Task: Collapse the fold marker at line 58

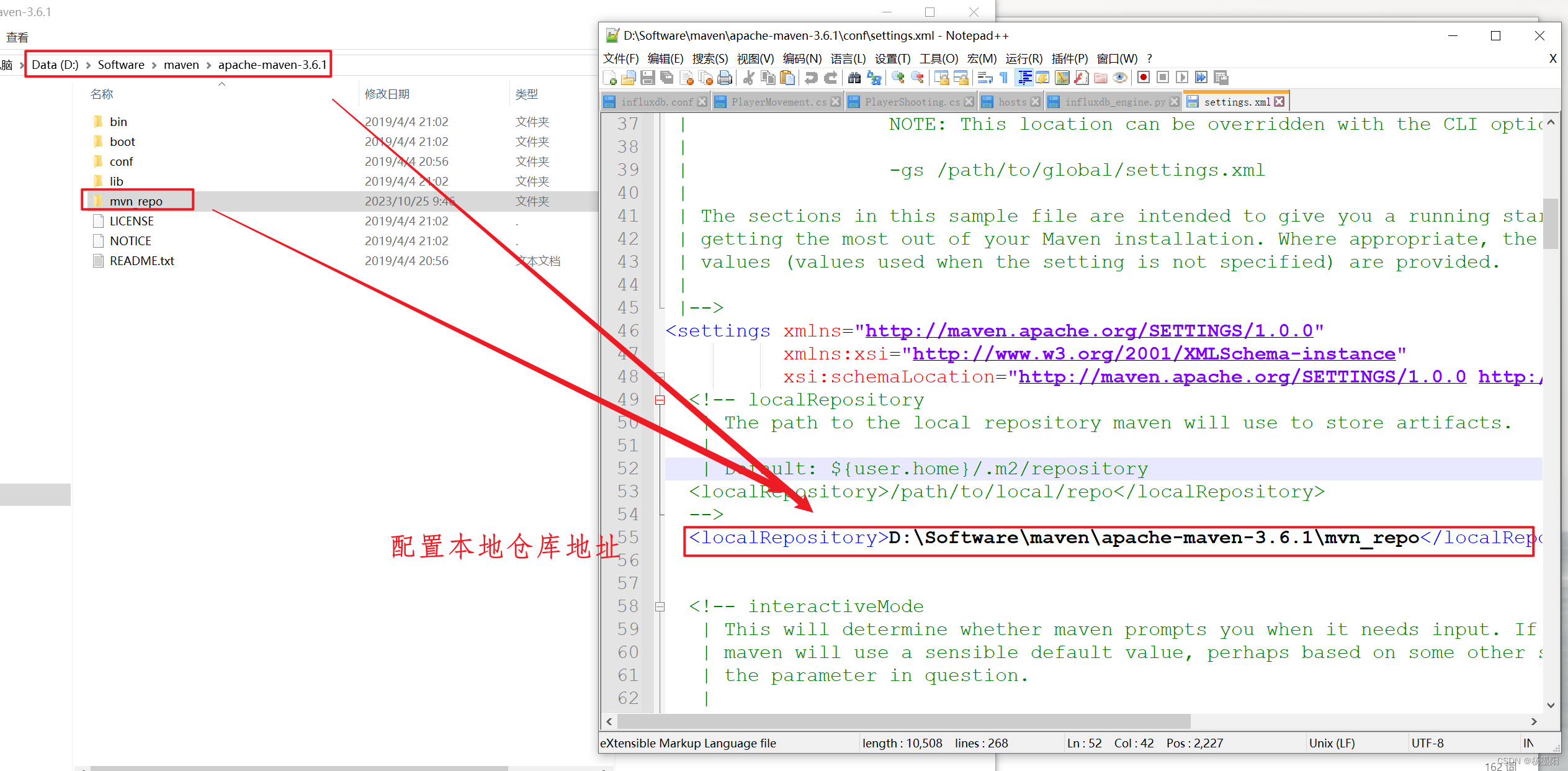Action: 660,607
